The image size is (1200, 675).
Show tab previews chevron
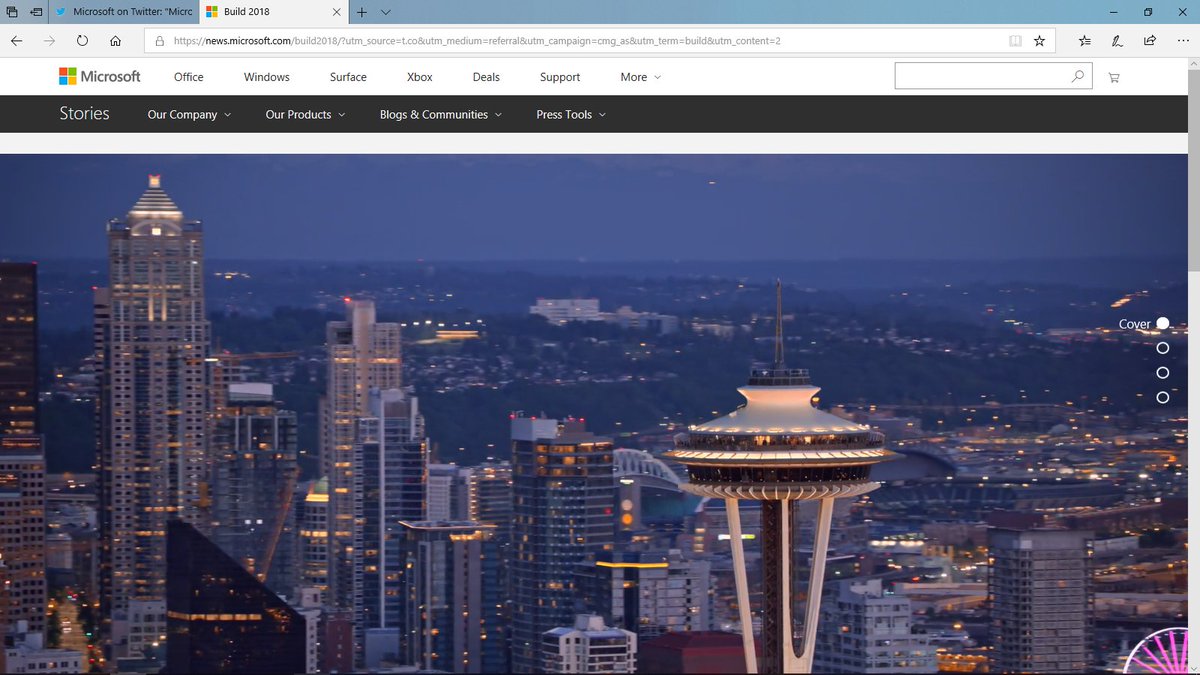pyautogui.click(x=386, y=12)
